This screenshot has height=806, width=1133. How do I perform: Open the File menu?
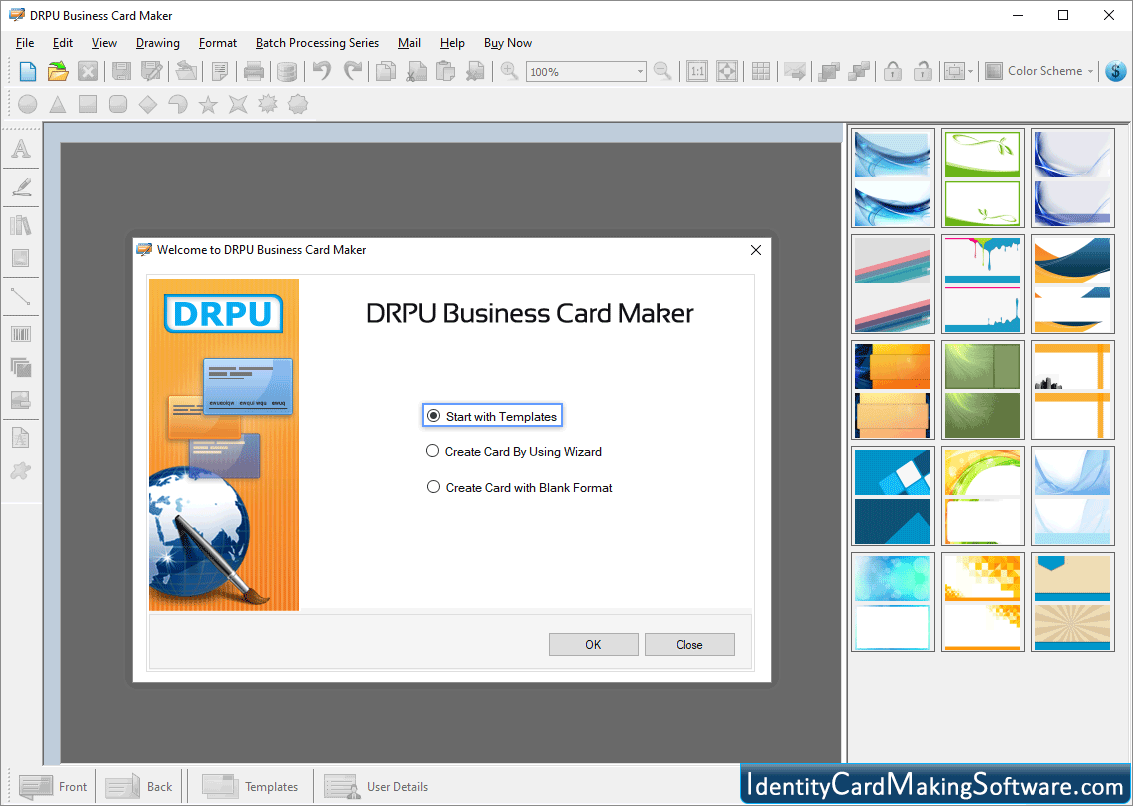tap(25, 43)
